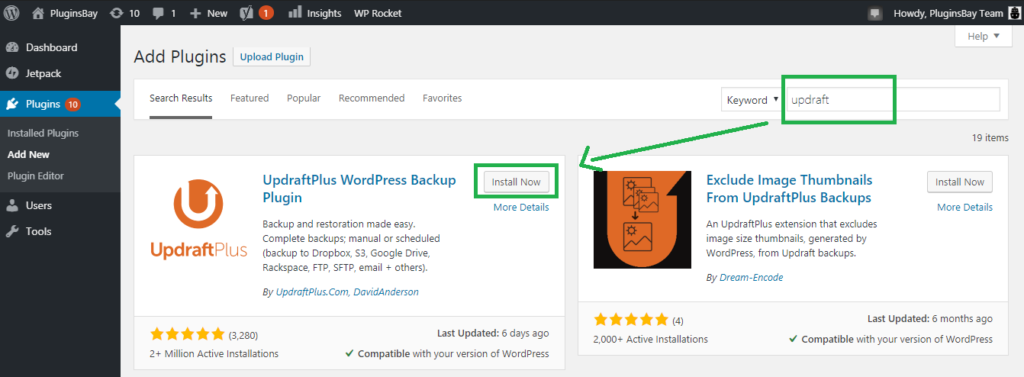The height and width of the screenshot is (377, 1024).
Task: Open UpdraftPlus WordPress Backup Plugin title
Action: pos(359,188)
